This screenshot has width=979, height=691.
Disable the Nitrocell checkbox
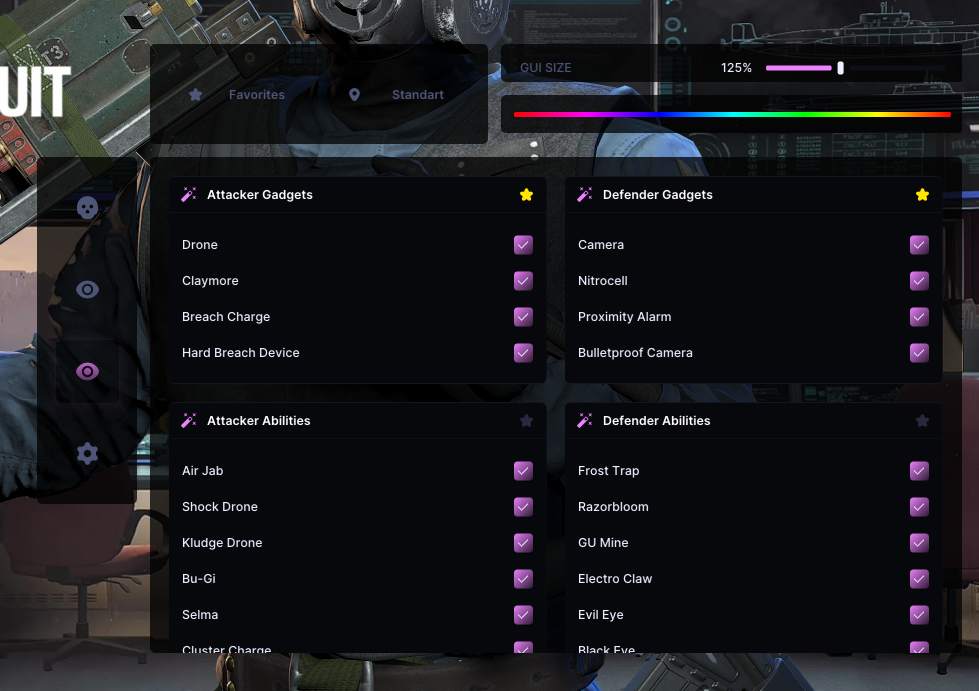[919, 281]
